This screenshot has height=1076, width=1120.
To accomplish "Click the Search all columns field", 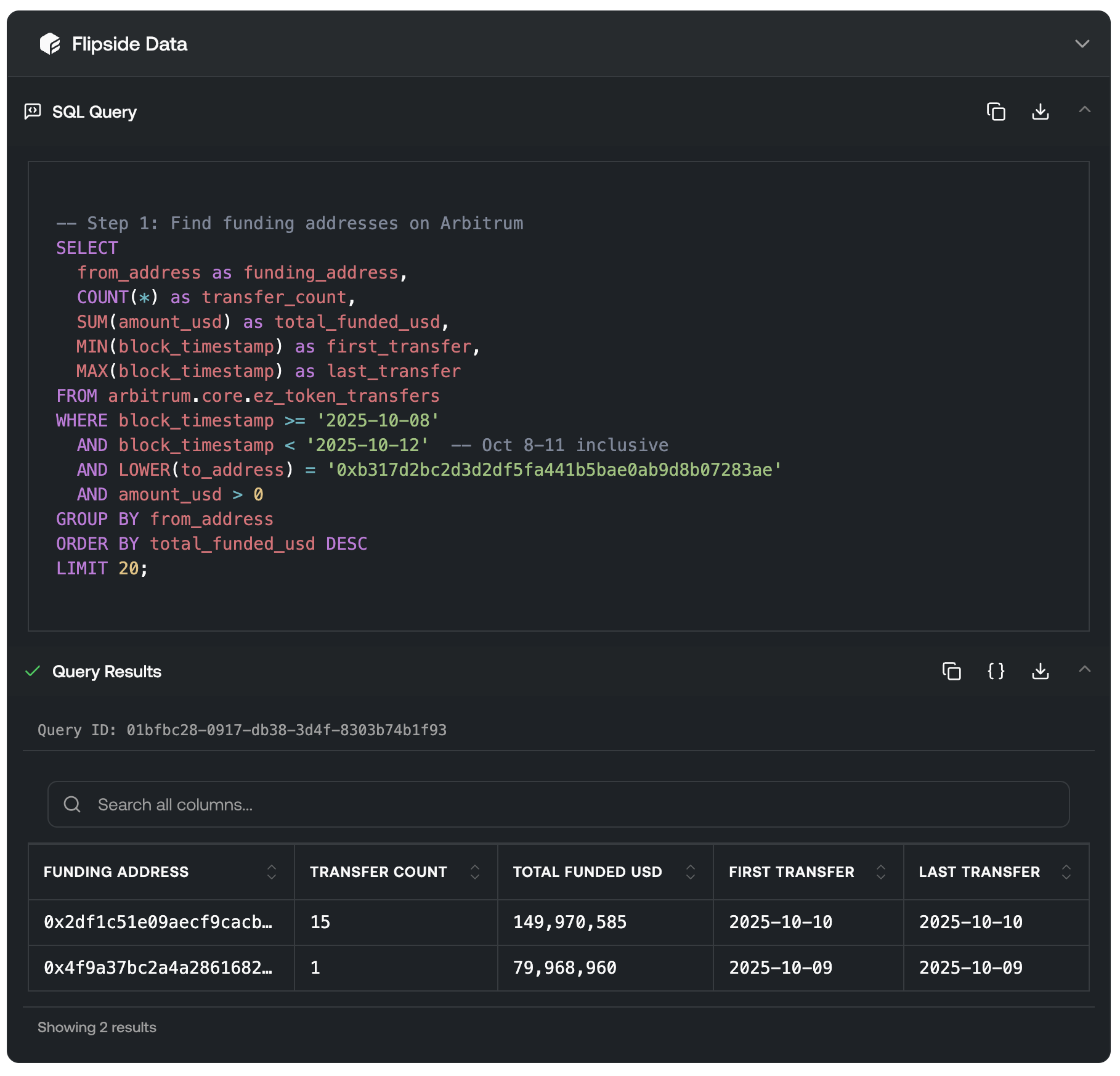I will click(558, 804).
